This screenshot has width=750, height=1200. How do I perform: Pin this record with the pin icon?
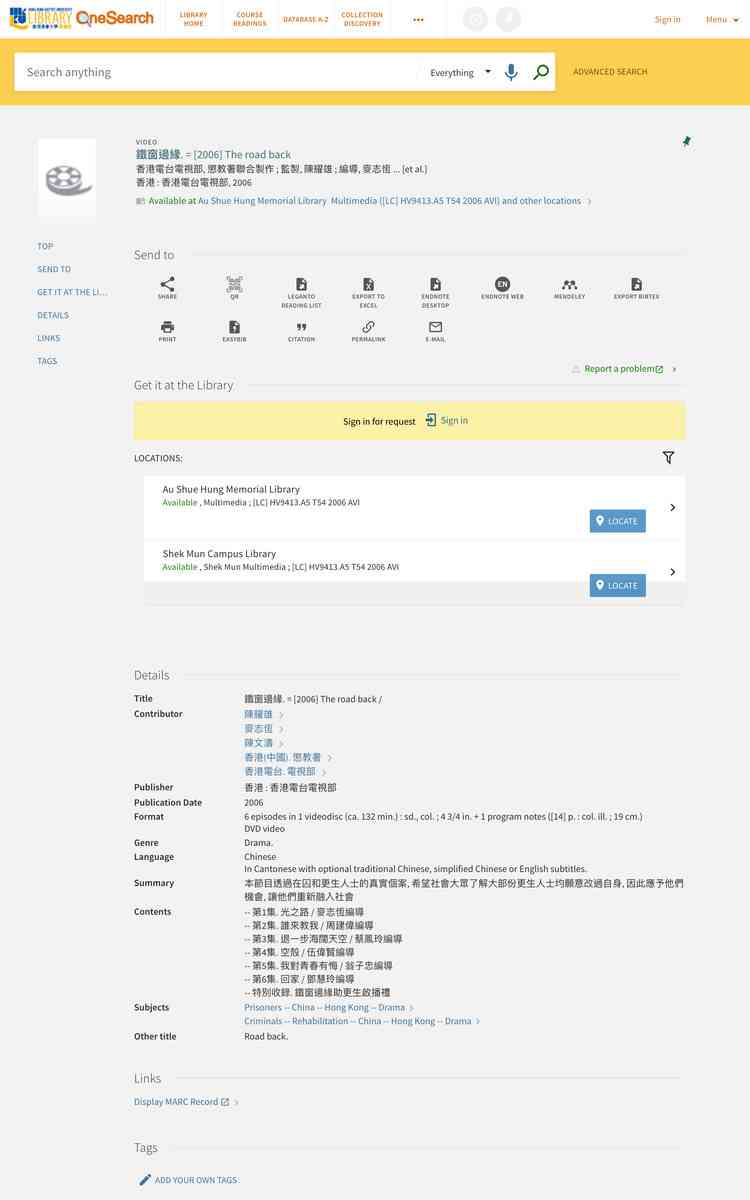pos(686,142)
